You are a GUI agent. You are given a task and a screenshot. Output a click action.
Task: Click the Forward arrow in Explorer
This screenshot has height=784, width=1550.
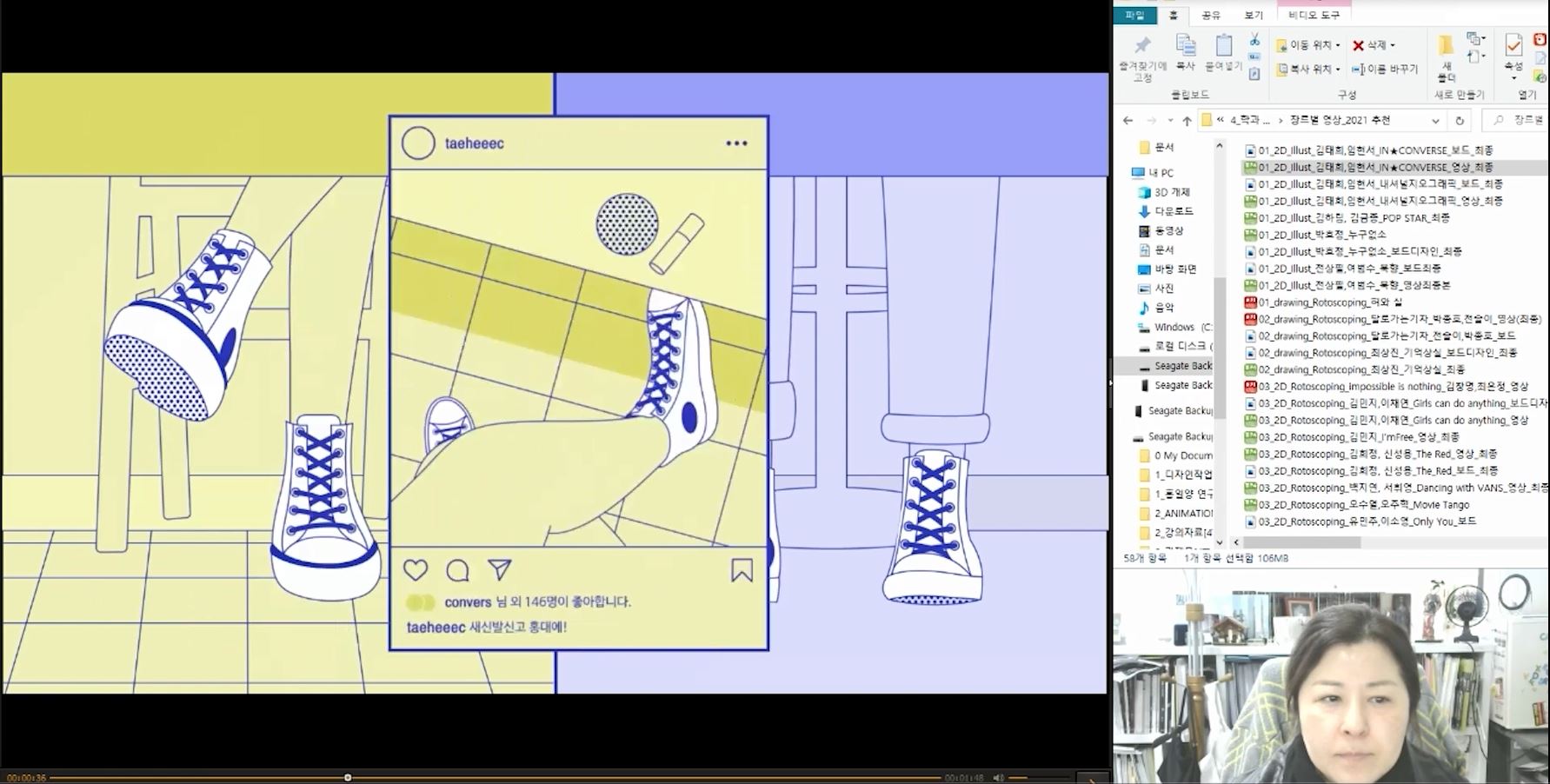[x=1151, y=121]
